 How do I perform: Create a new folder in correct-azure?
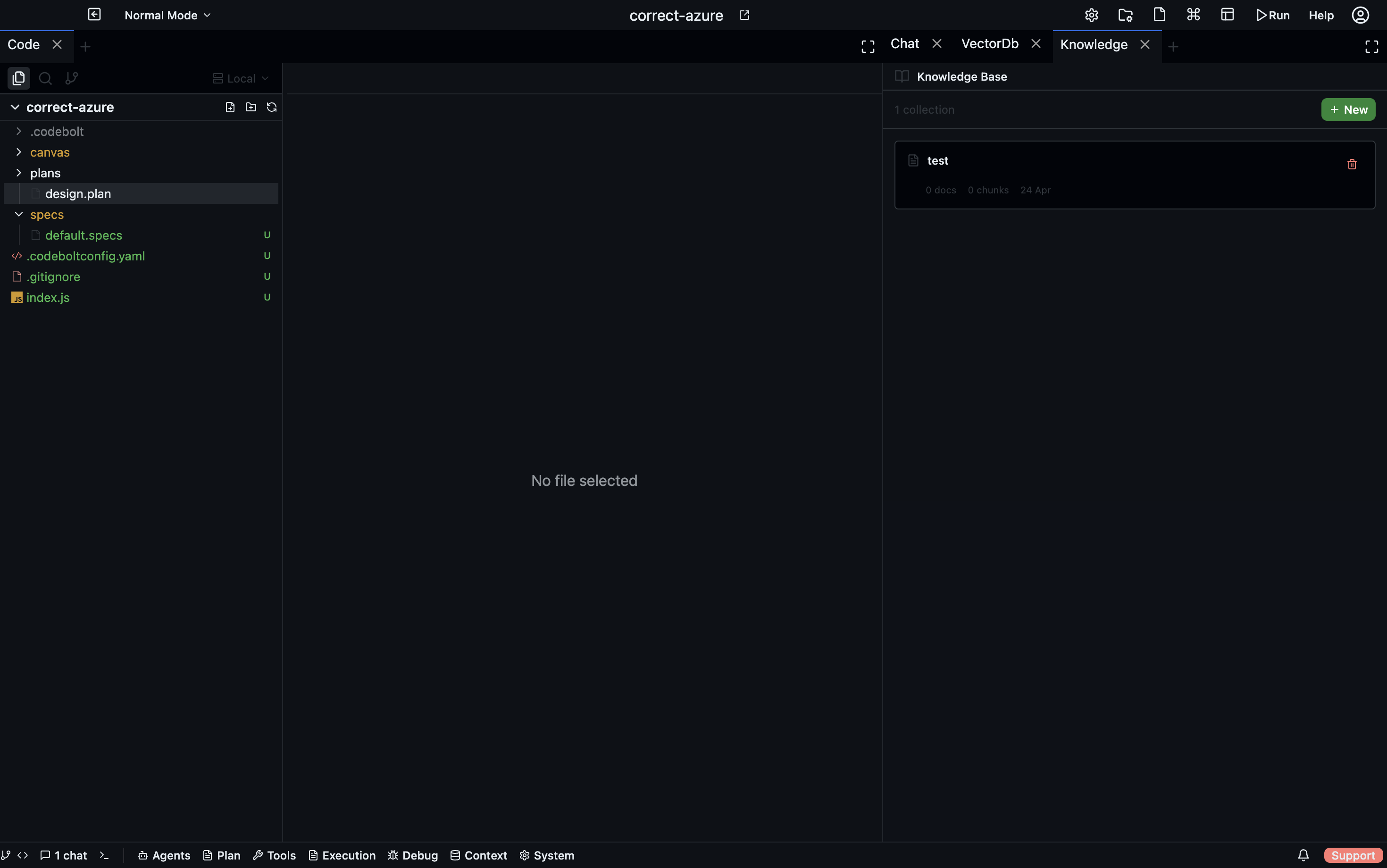pyautogui.click(x=251, y=108)
